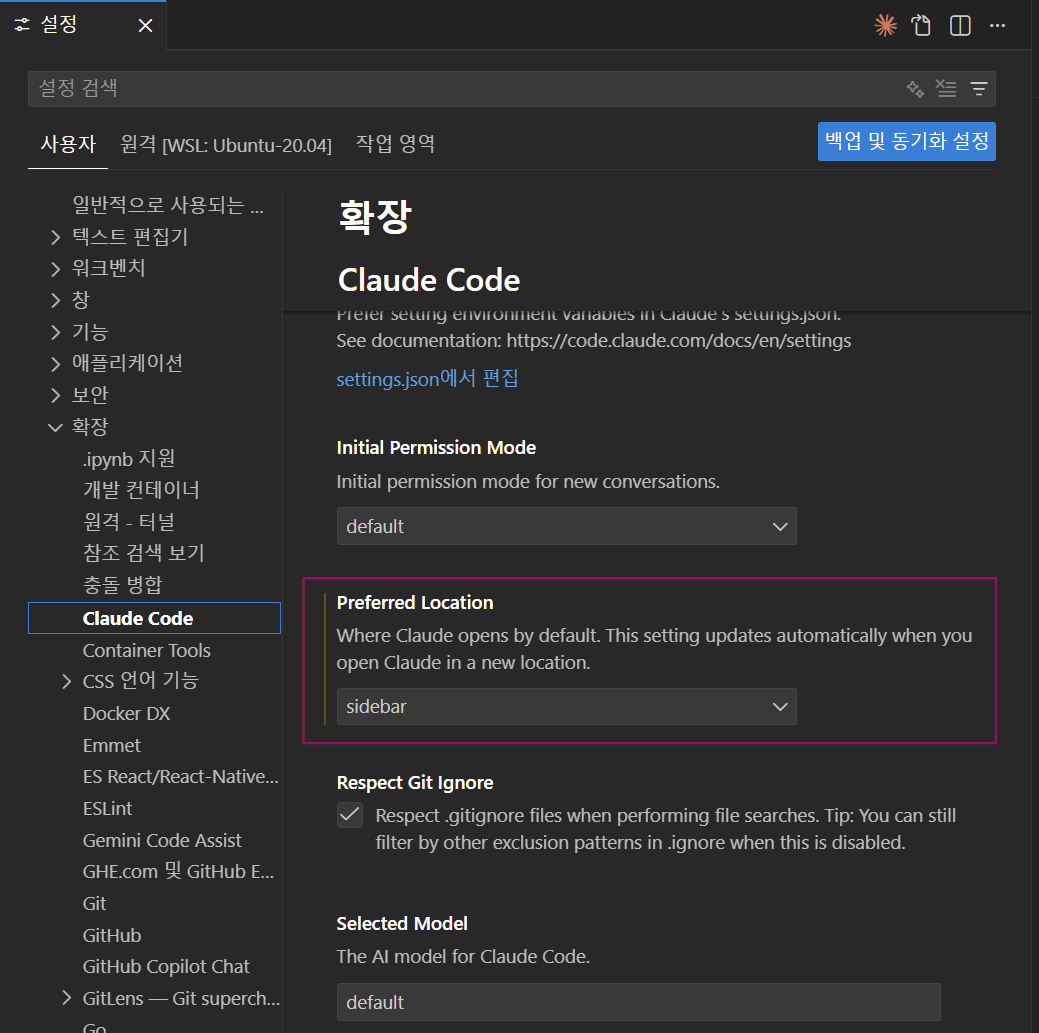This screenshot has height=1033, width=1039.
Task: Click the Selected Model input field
Action: click(x=638, y=1002)
